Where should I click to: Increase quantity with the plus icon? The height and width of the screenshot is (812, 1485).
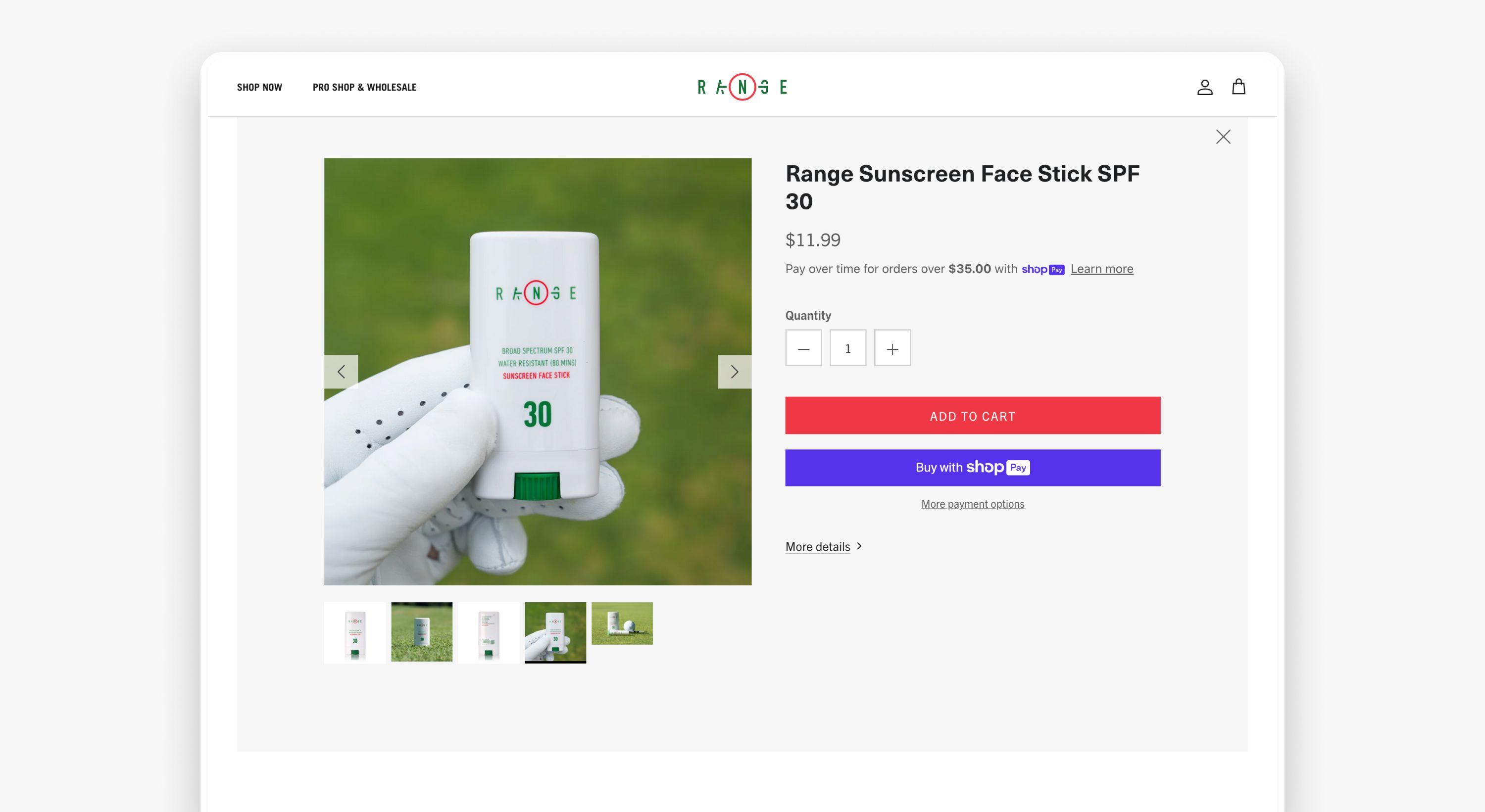pos(892,348)
